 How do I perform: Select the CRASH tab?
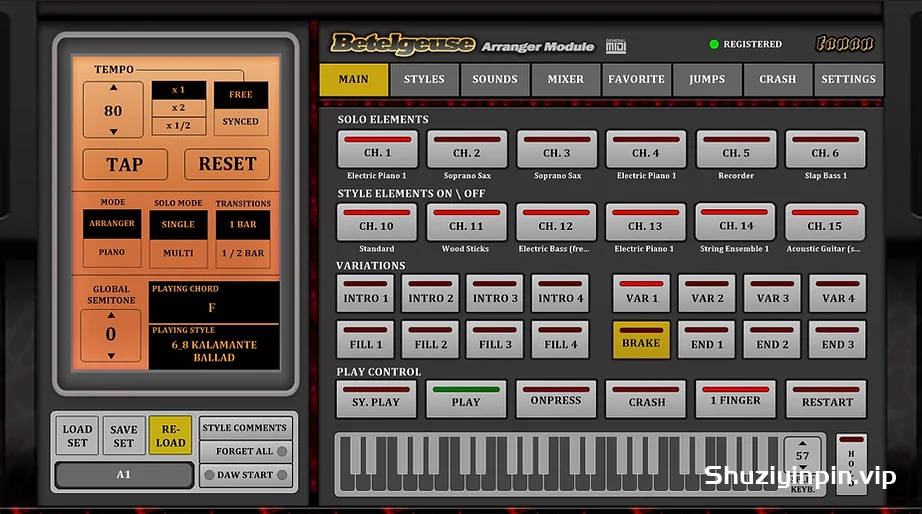[x=777, y=79]
